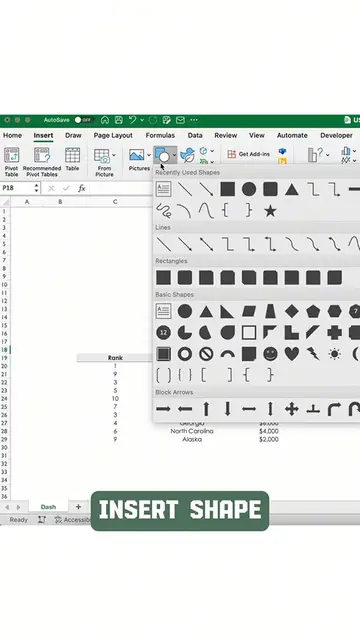Select the Pie shape in Basic Shapes
The image size is (360, 640).
184,333
